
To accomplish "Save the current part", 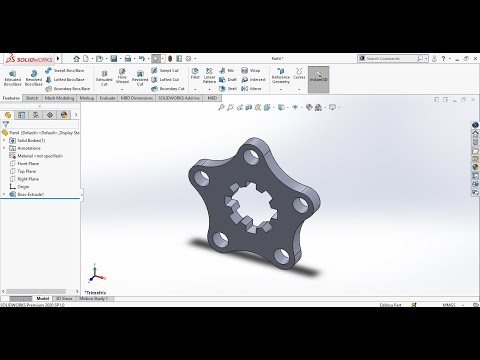I will click(114, 59).
